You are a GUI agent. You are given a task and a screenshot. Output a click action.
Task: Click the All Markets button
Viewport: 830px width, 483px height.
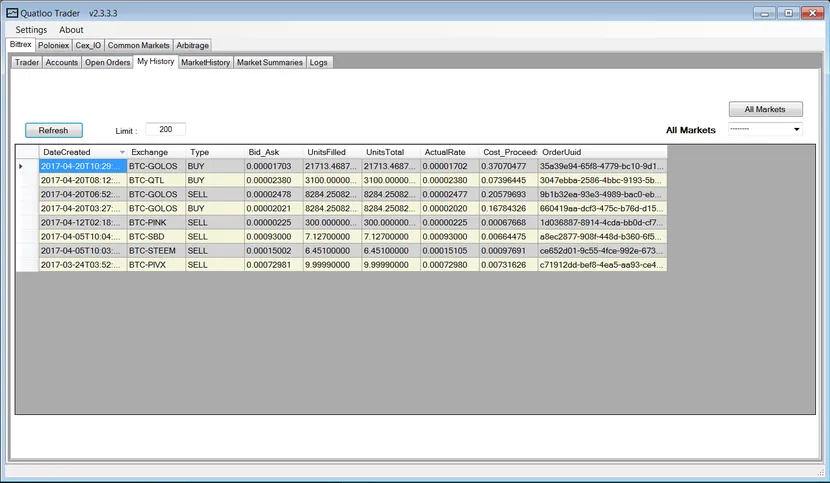coord(765,109)
